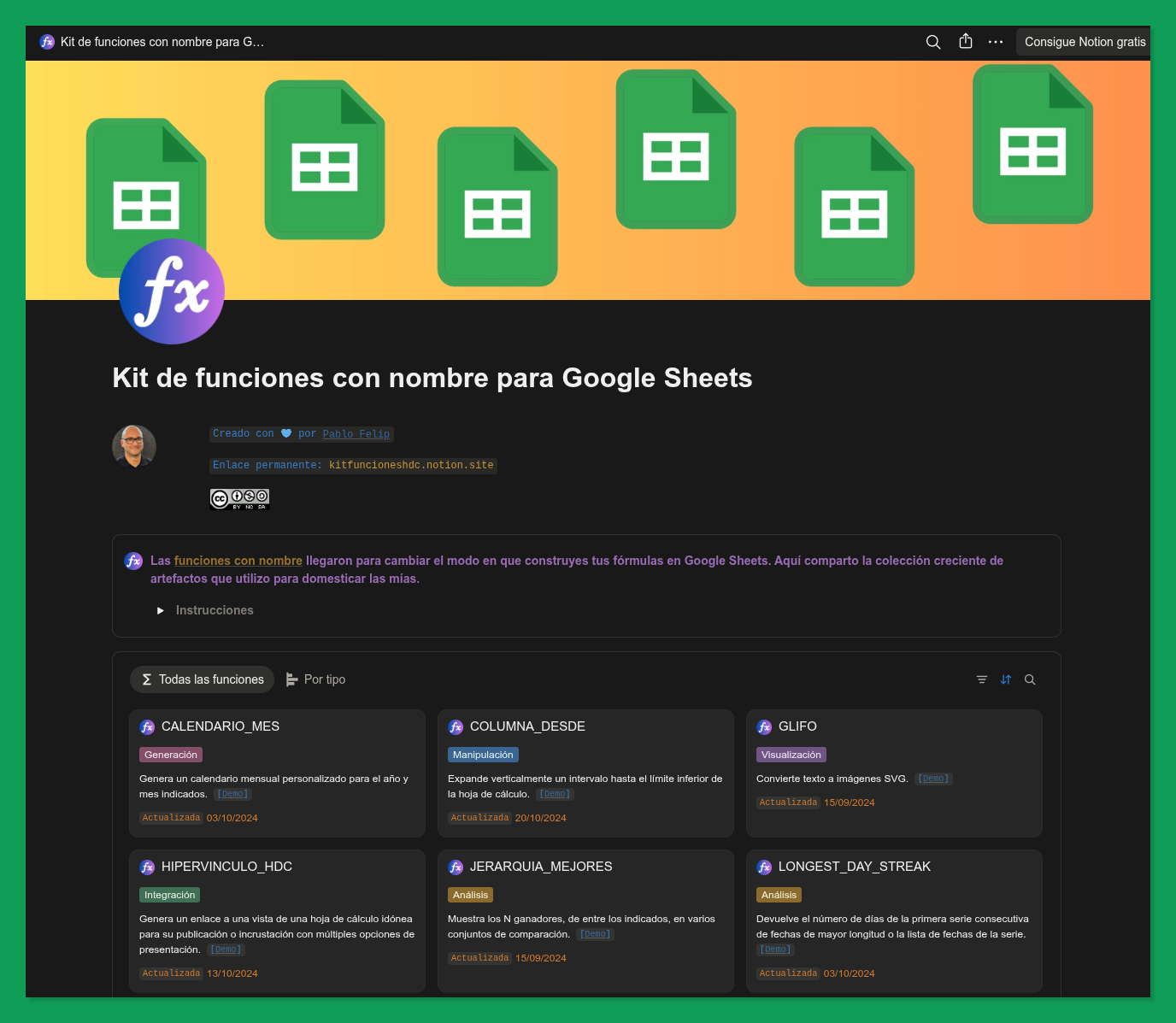1176x1023 pixels.
Task: Click the large fx page logo
Action: coord(172,291)
